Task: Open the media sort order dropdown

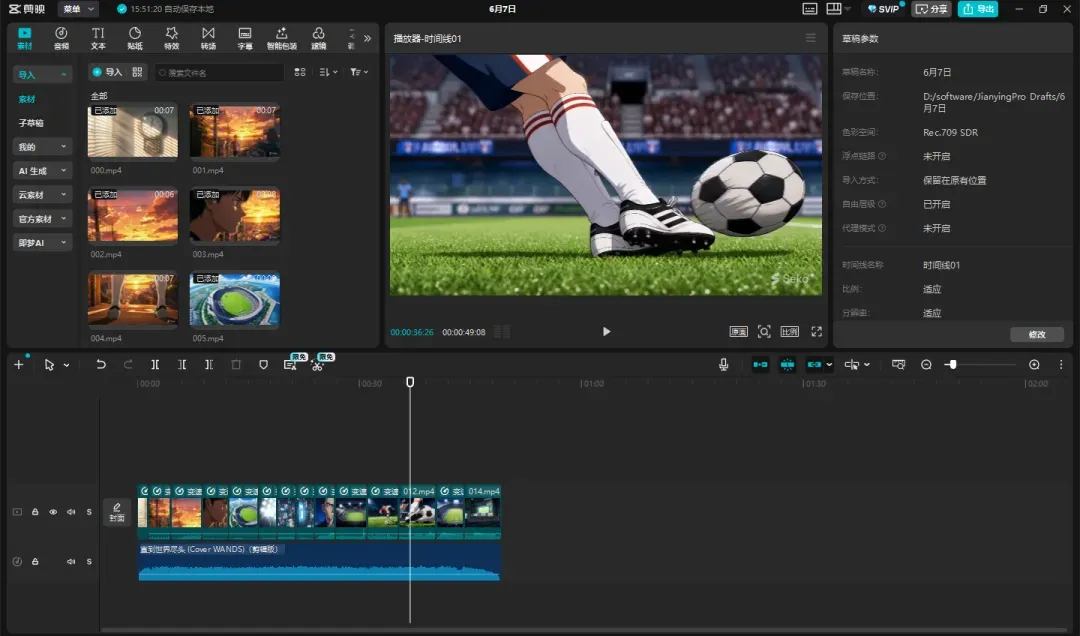Action: point(329,72)
